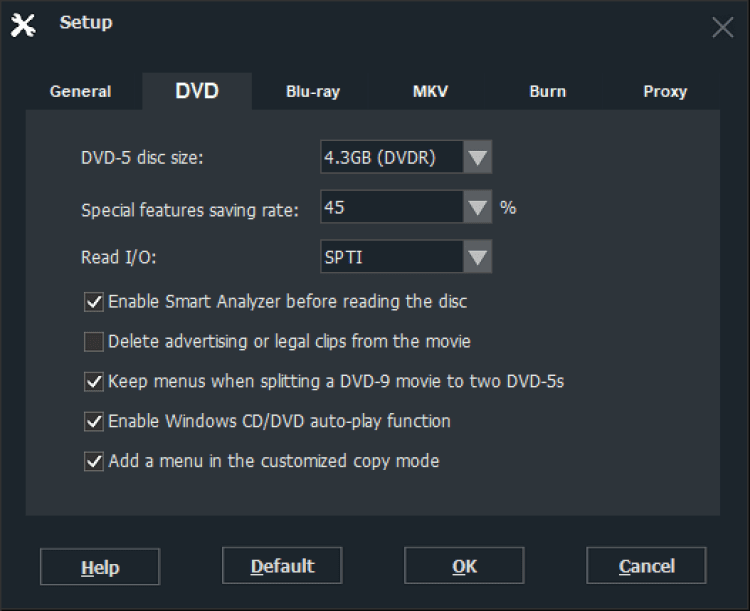
Task: Confirm settings with the OK button
Action: [x=464, y=567]
